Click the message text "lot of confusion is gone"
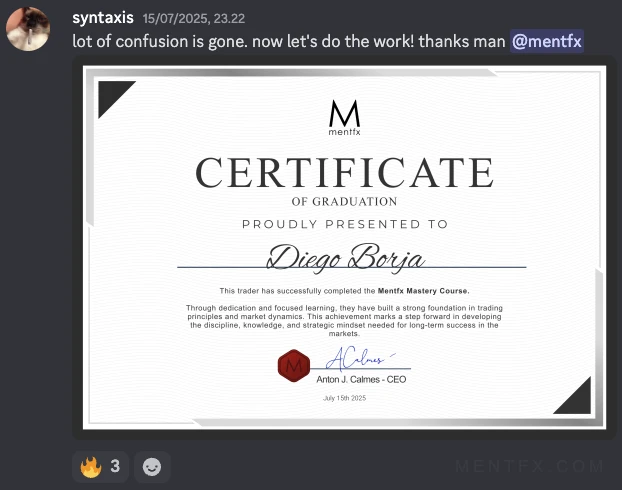Screen dimensions: 622x490 coord(159,42)
